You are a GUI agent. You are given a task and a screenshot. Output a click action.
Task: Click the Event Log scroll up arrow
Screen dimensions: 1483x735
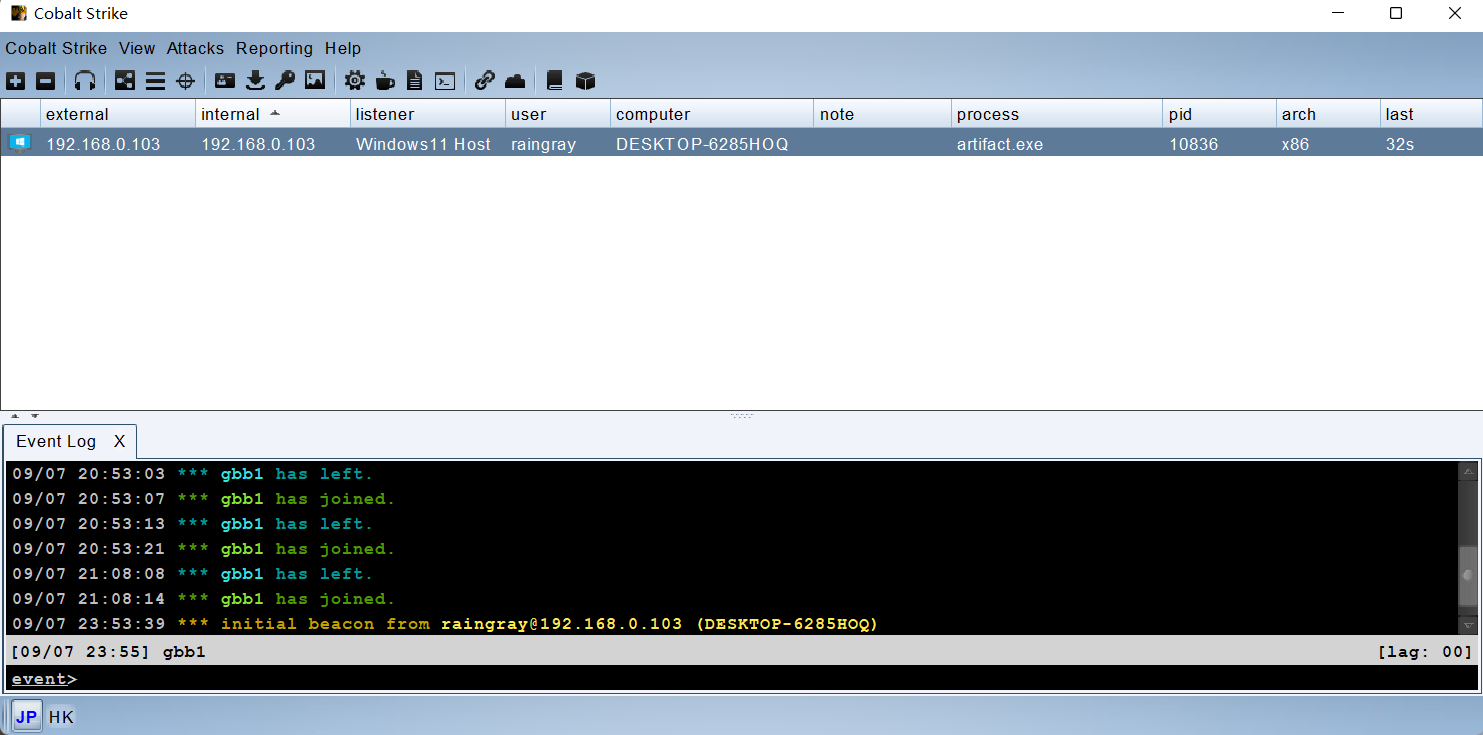[x=1467, y=472]
